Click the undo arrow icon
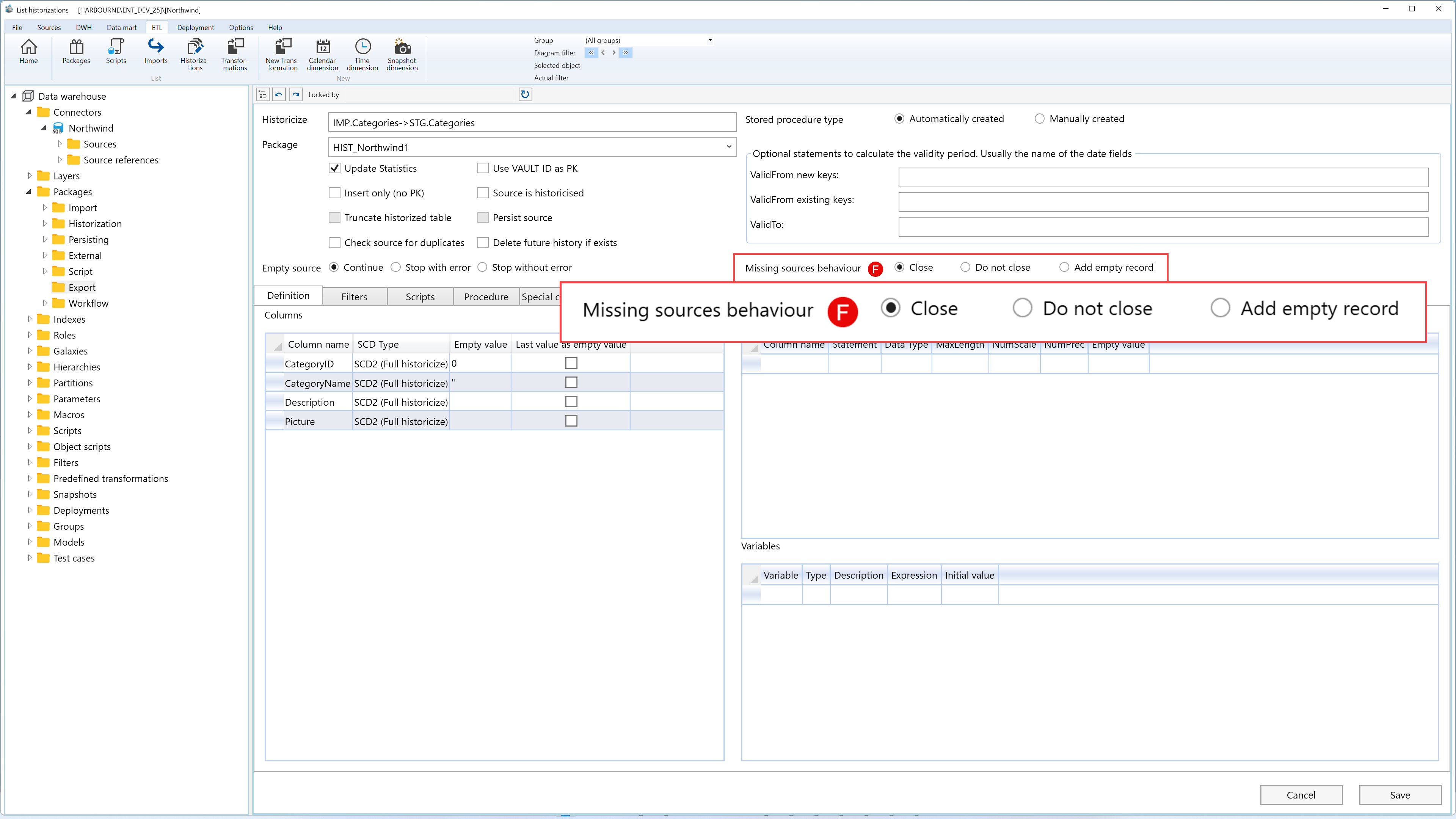The height and width of the screenshot is (819, 1456). (279, 94)
